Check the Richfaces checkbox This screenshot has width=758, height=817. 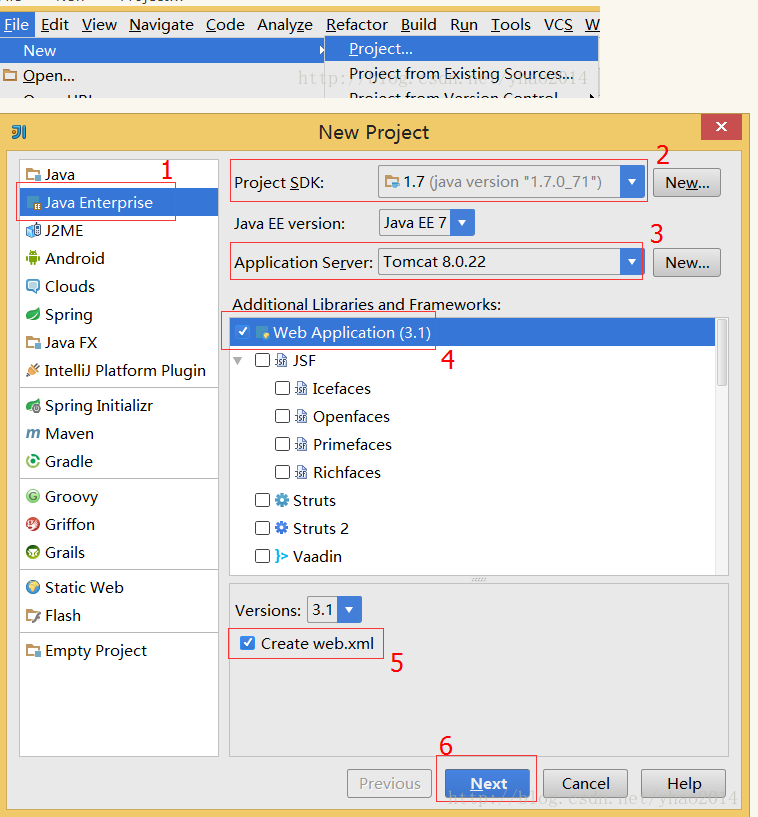point(282,472)
